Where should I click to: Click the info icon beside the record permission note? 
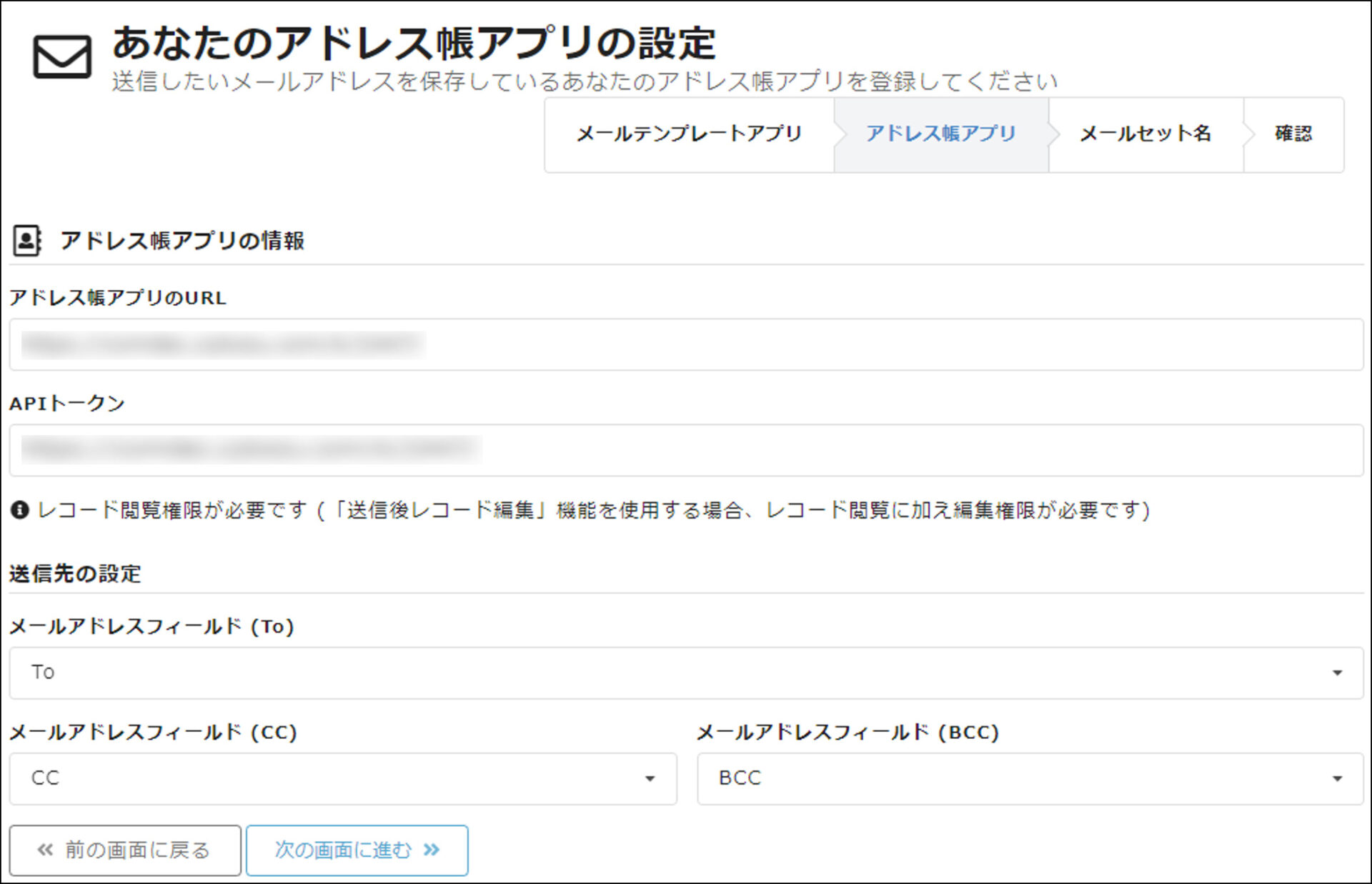(19, 510)
